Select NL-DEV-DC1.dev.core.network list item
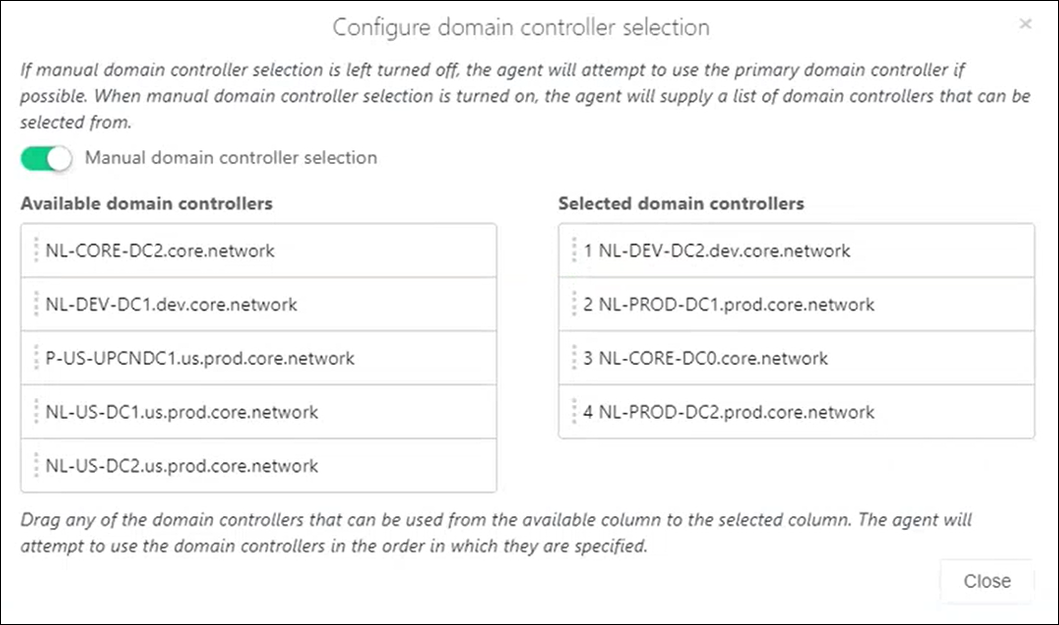 click(259, 304)
